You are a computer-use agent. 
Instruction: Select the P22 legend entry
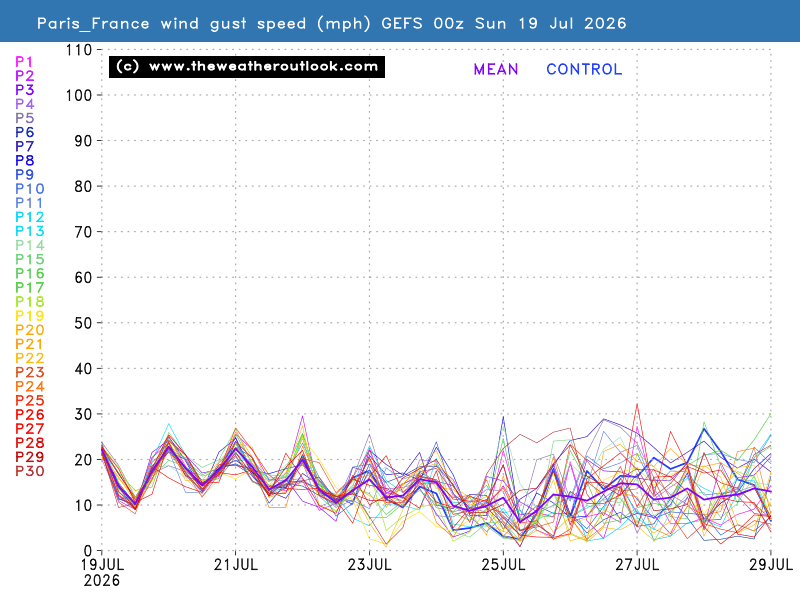coord(30,358)
